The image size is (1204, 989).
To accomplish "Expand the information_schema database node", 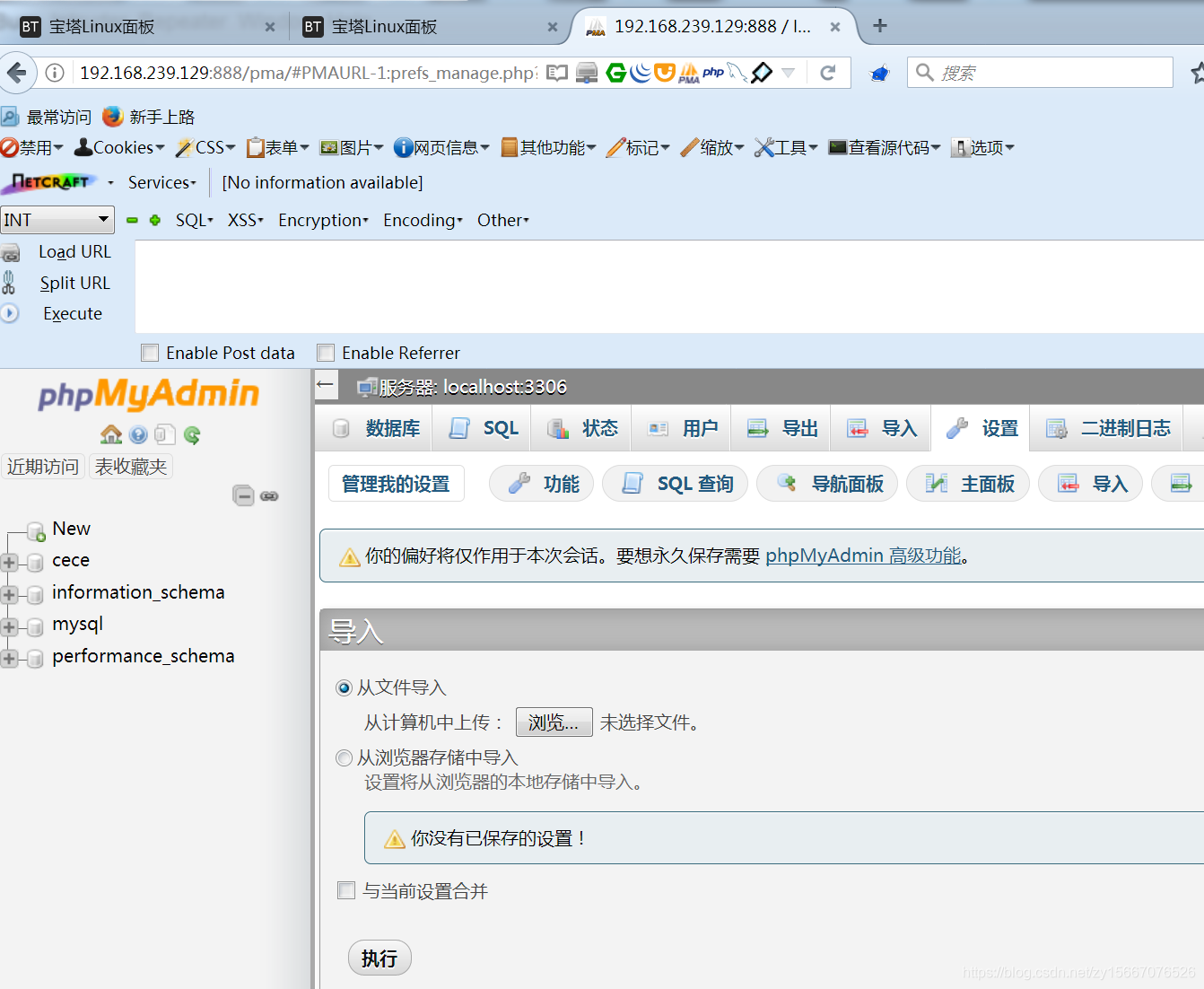I will coord(9,595).
